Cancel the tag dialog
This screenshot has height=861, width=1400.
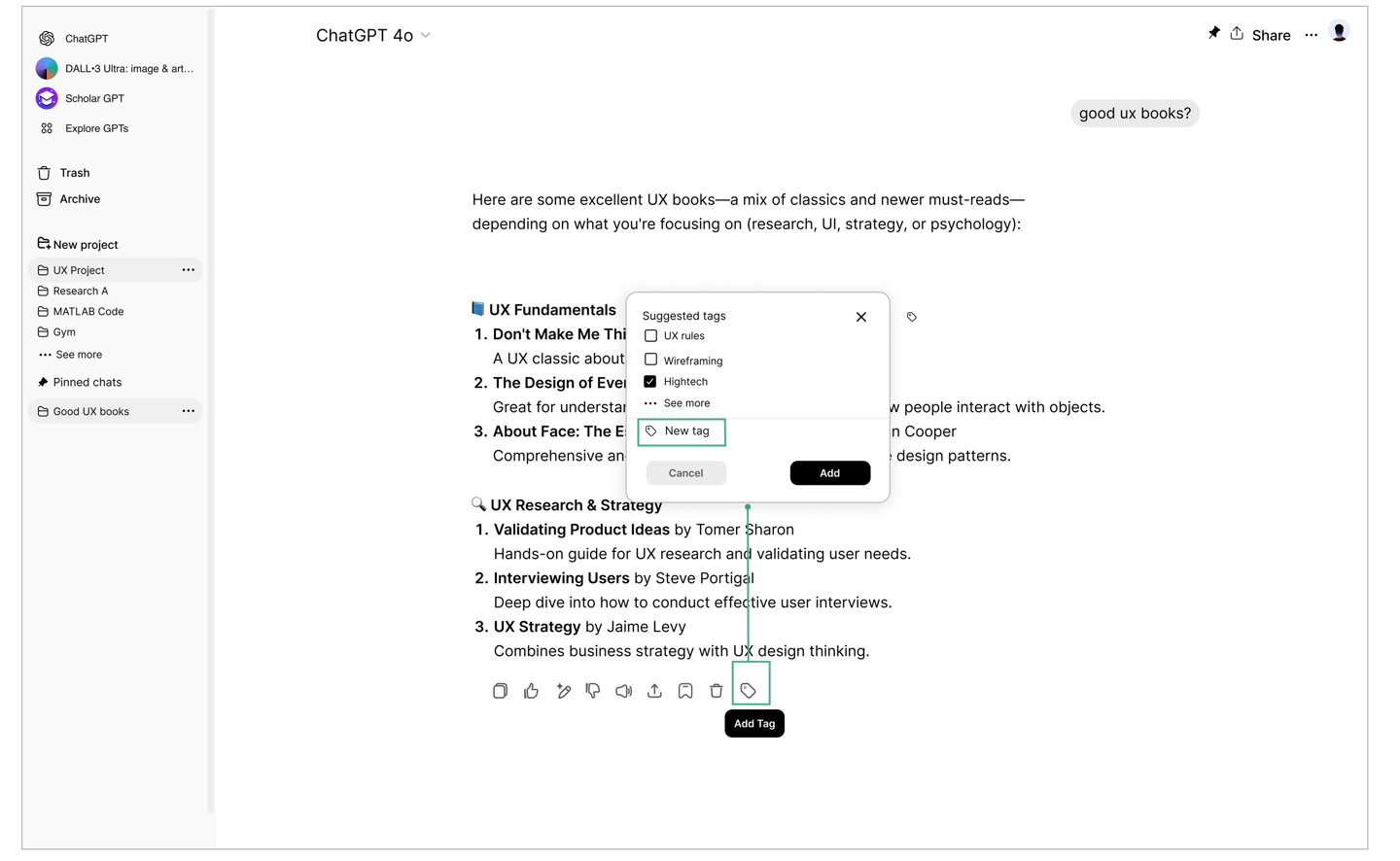point(685,473)
